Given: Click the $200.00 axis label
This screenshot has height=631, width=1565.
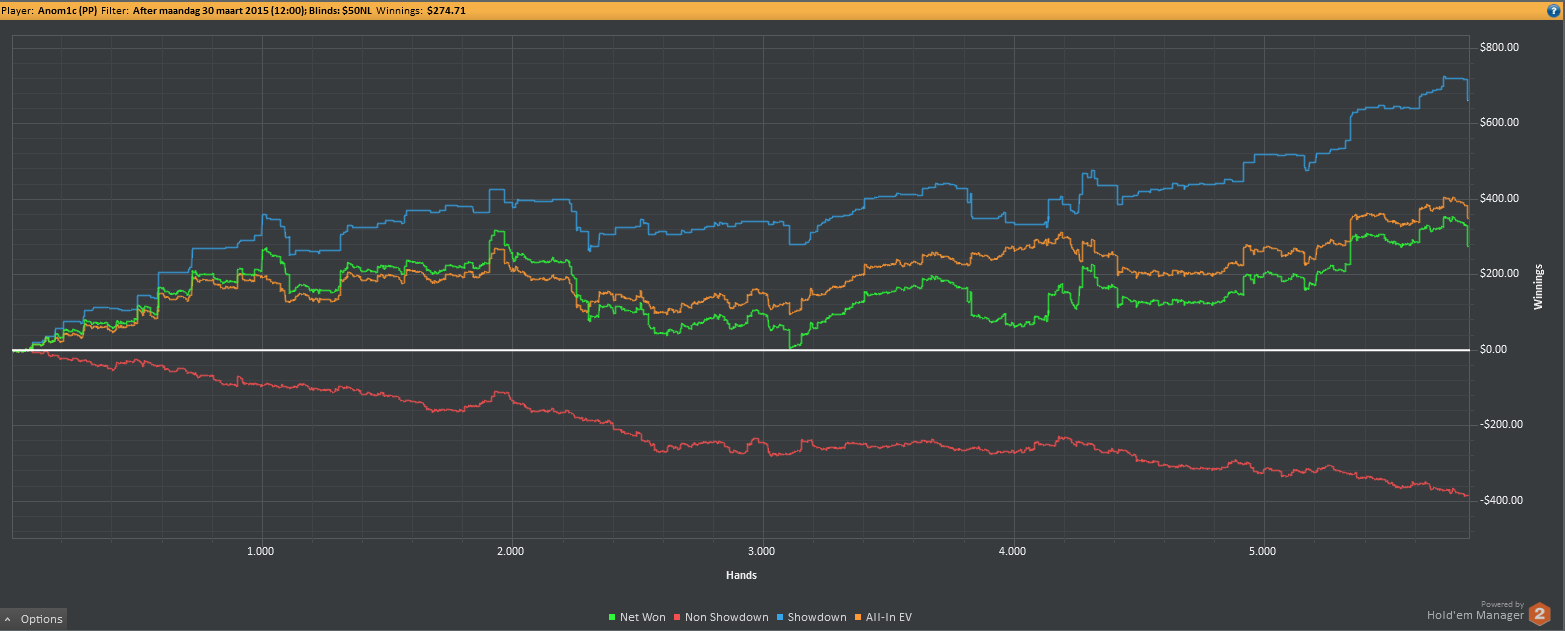Looking at the screenshot, I should point(1498,274).
